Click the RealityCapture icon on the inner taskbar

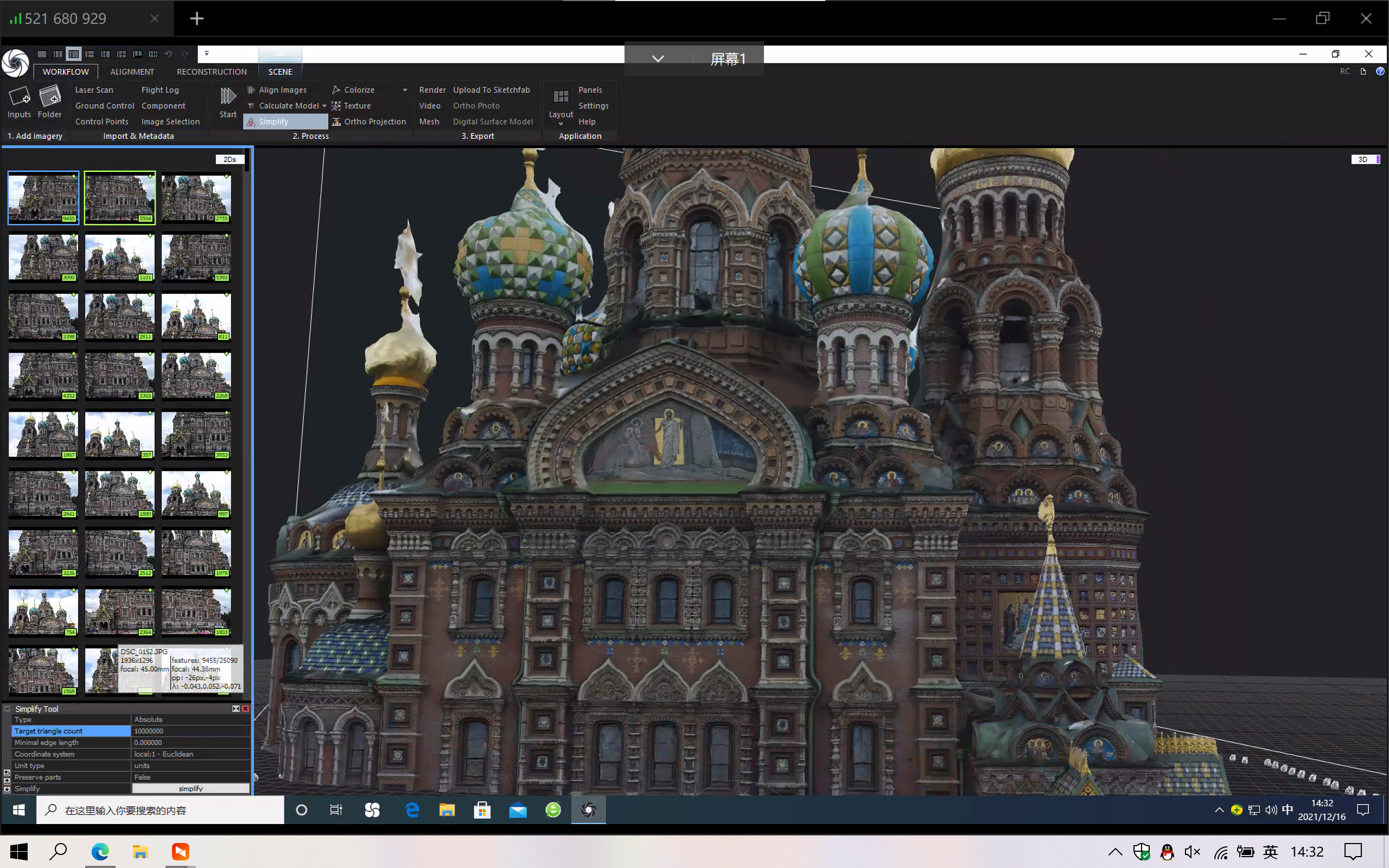pyautogui.click(x=588, y=810)
